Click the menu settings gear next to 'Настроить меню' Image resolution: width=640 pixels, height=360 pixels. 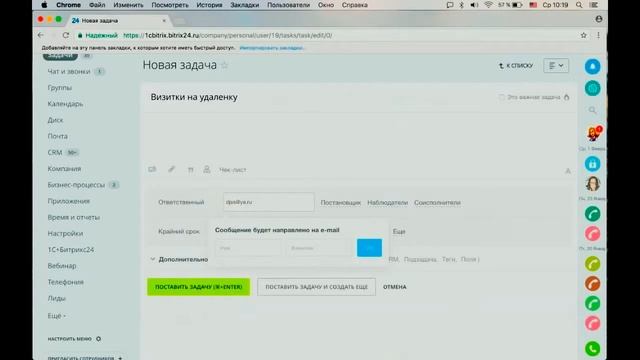[98, 339]
